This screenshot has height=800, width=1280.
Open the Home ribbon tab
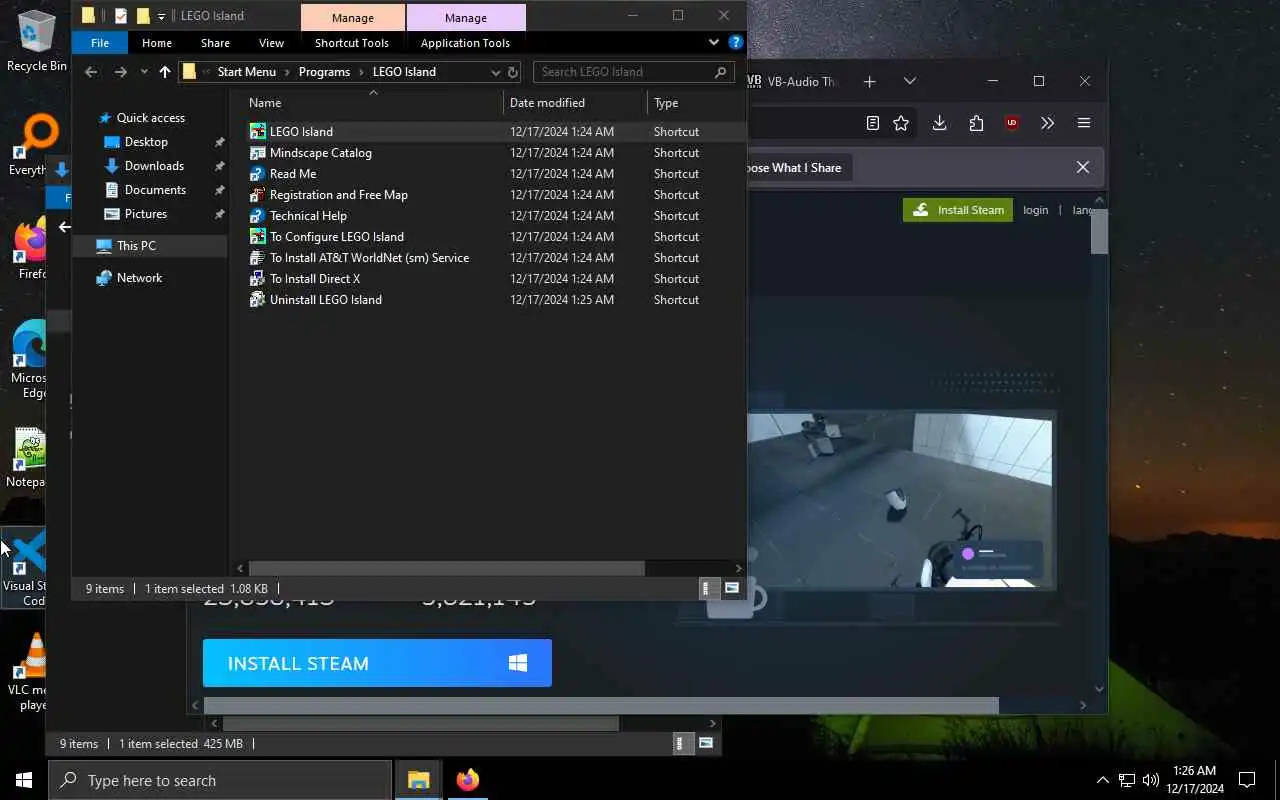tap(157, 43)
